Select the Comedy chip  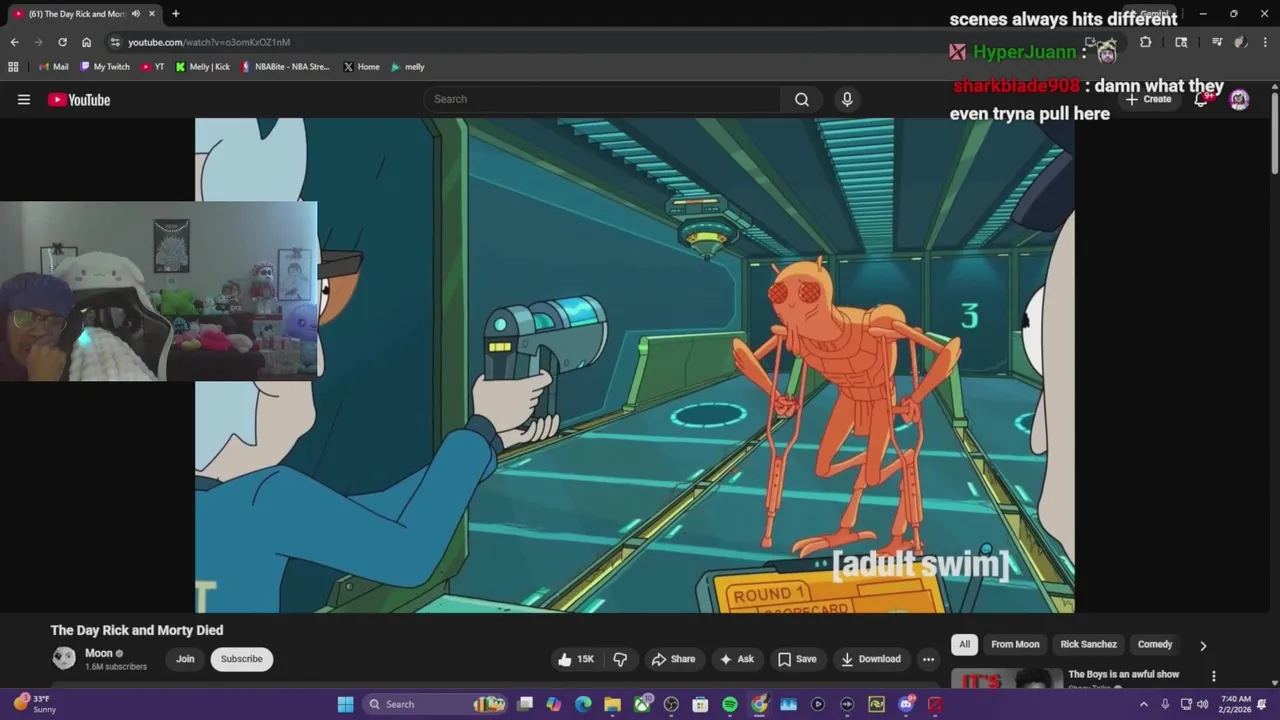(1155, 645)
